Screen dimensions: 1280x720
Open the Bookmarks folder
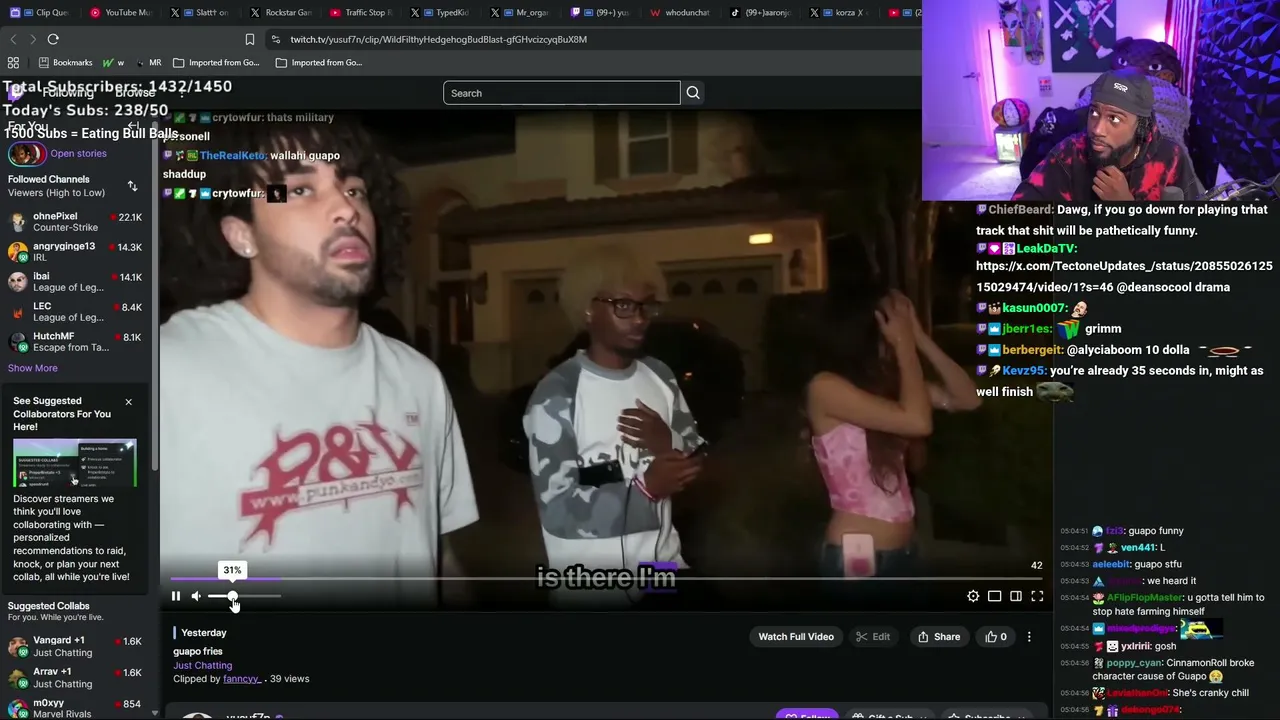click(66, 62)
